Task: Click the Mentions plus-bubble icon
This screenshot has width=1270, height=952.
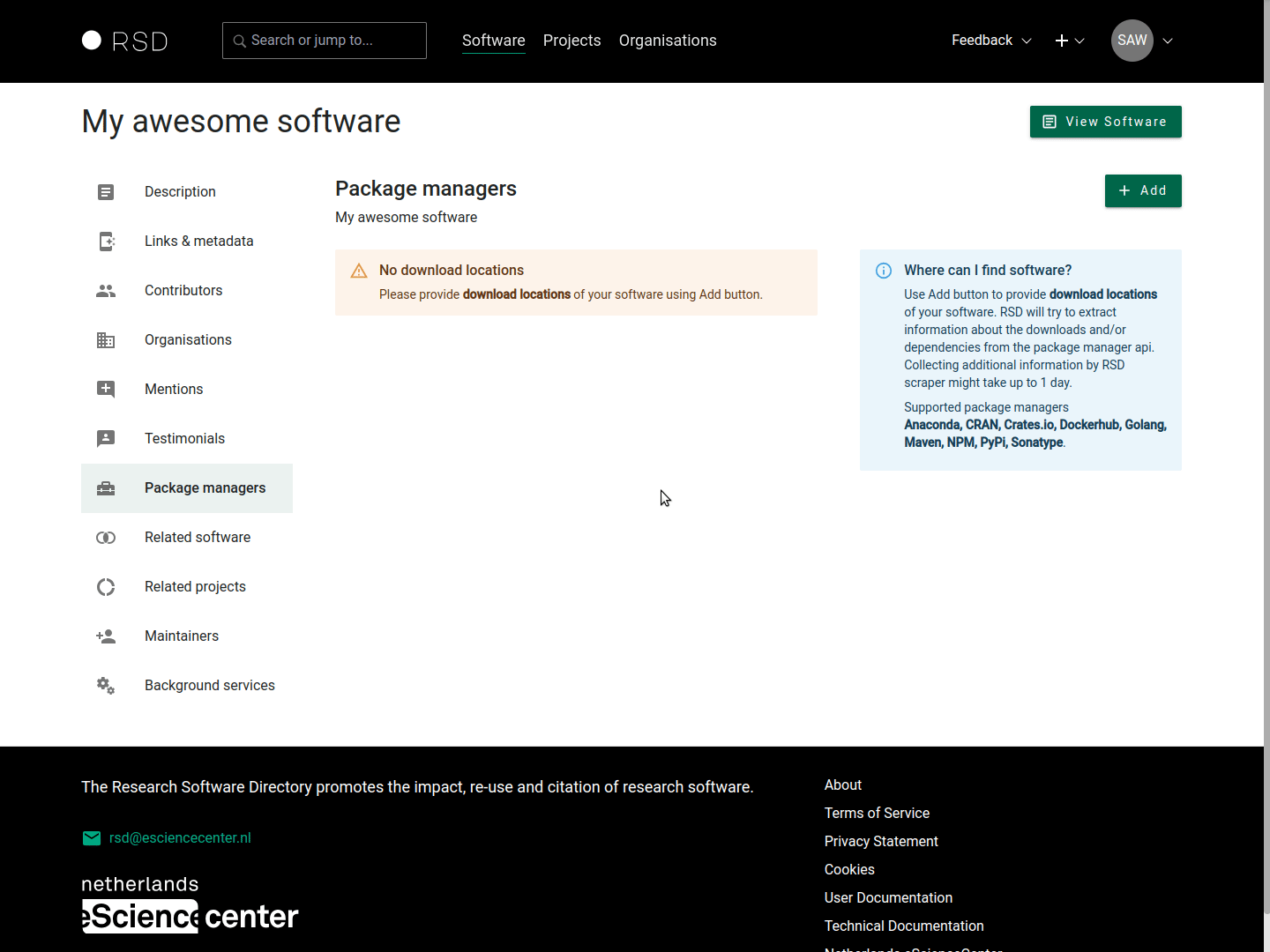Action: 106,390
